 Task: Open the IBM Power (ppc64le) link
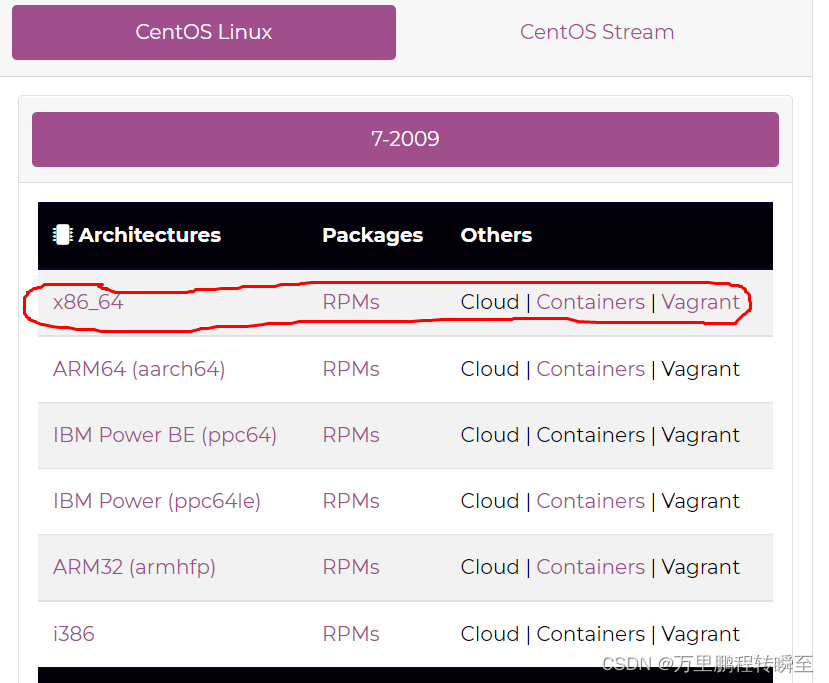[157, 501]
